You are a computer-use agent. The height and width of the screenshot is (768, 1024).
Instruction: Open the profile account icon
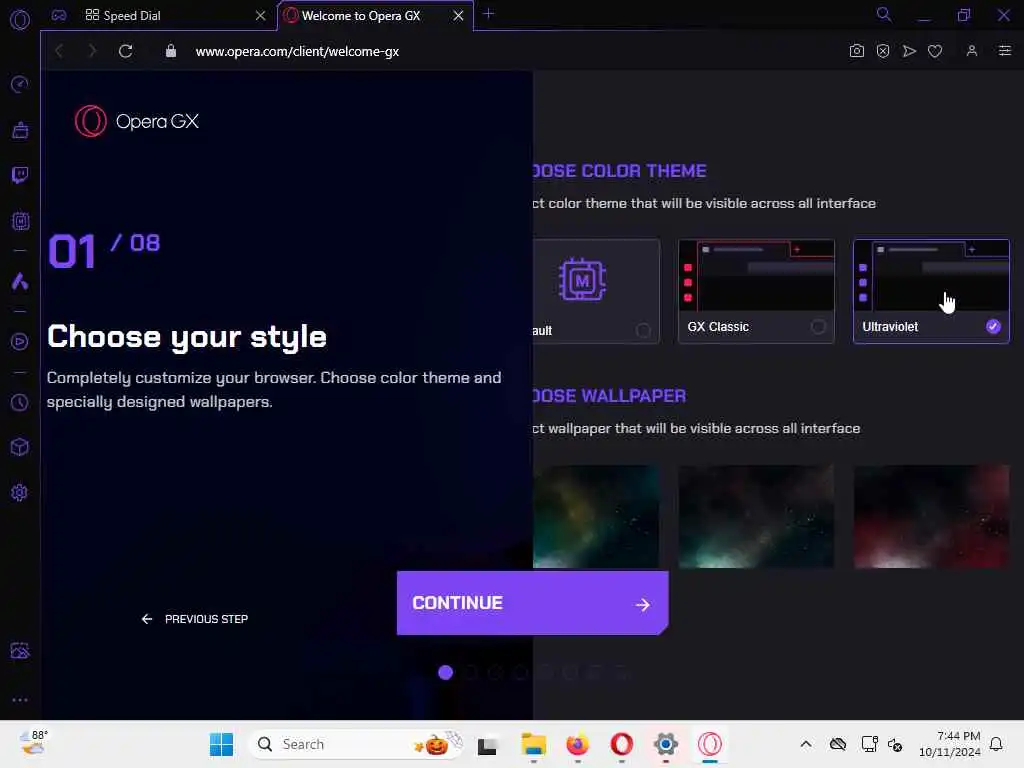coord(972,51)
